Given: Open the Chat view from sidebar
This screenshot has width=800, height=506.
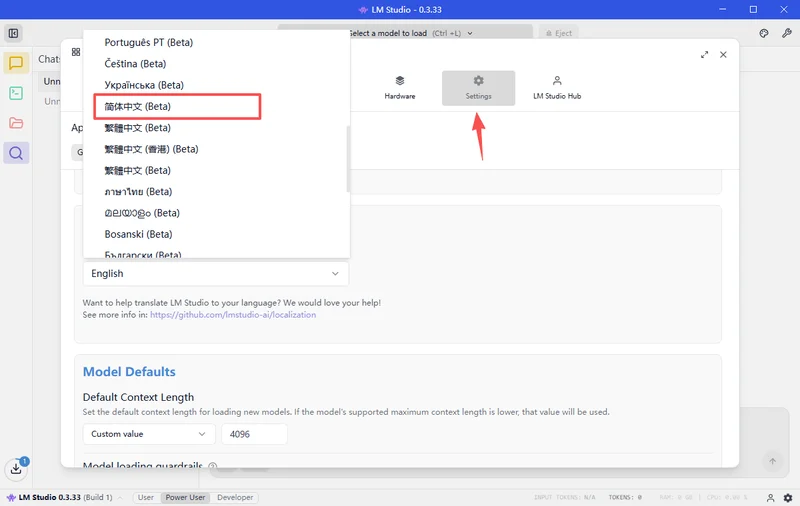Looking at the screenshot, I should [x=16, y=63].
